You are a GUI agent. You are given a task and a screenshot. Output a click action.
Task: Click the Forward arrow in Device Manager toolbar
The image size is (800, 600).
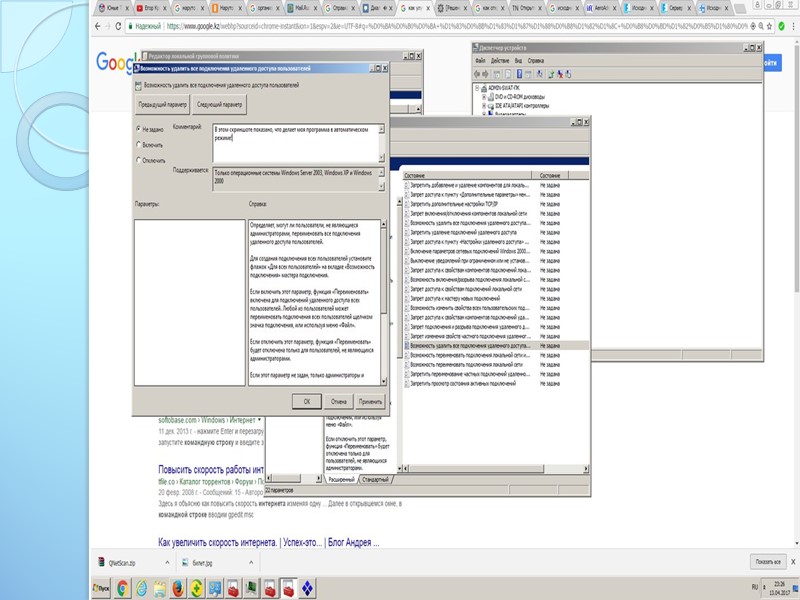[485, 74]
